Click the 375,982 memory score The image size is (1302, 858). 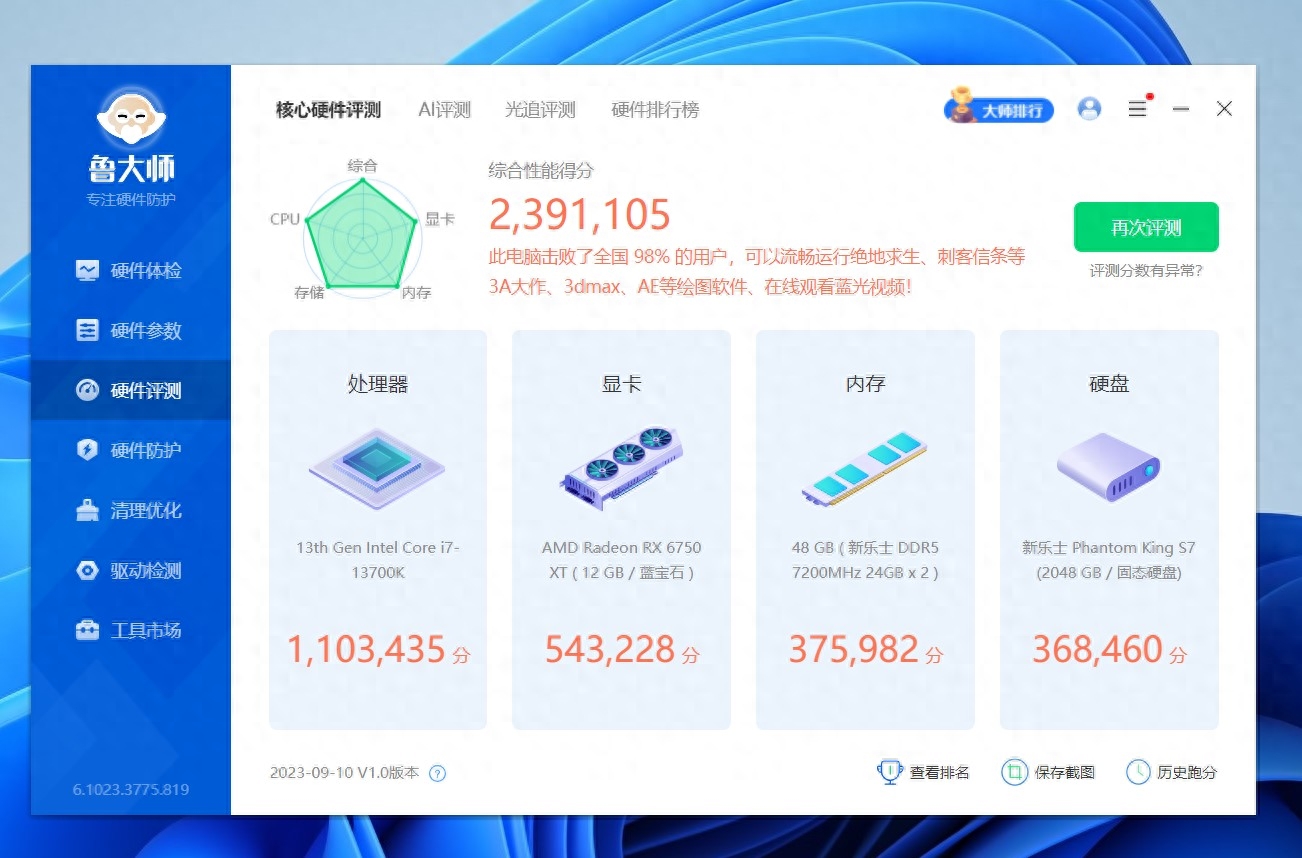[x=854, y=649]
